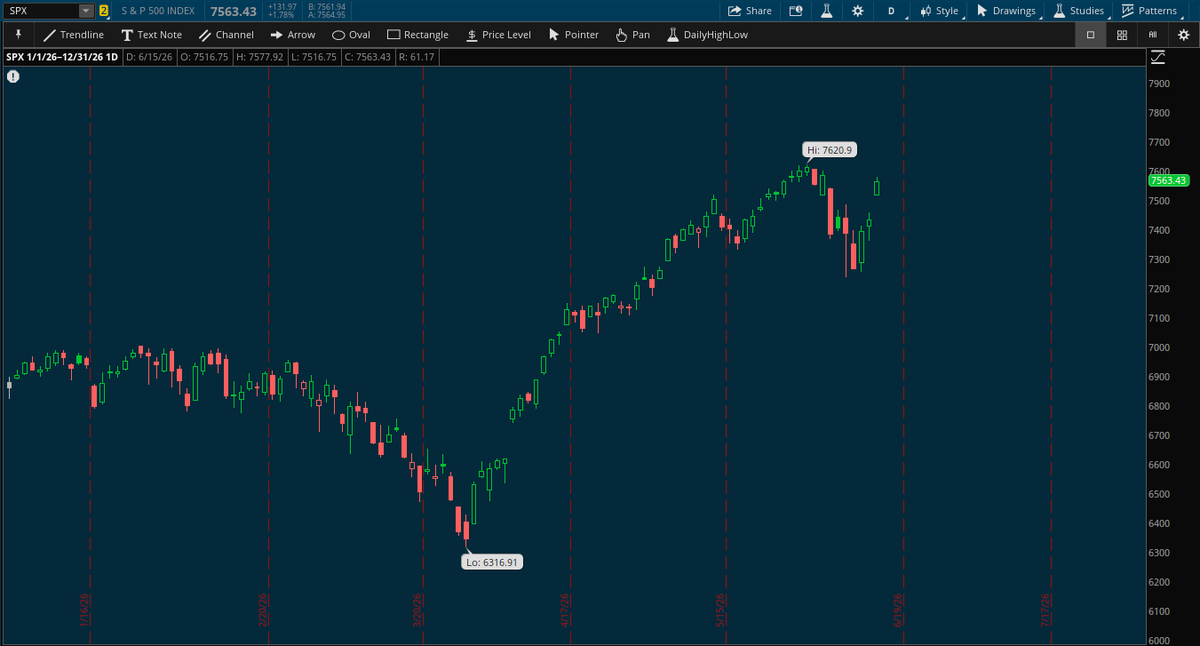1200x646 pixels.
Task: Click the flask icon in top bar
Action: [827, 11]
